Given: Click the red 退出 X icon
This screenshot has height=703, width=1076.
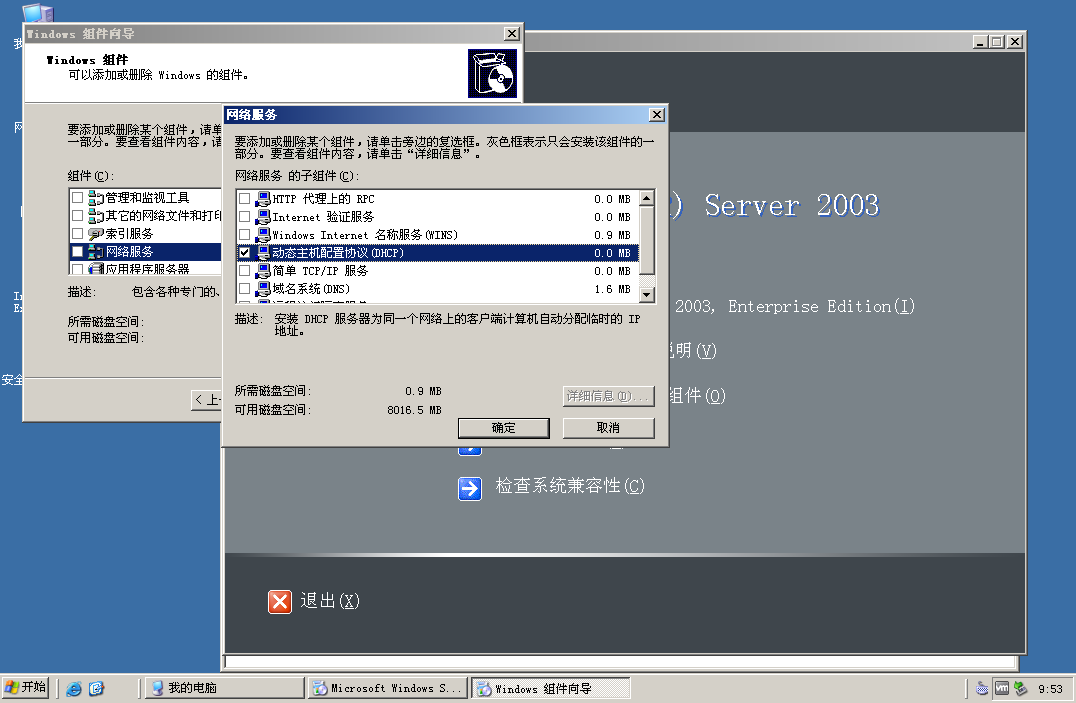Looking at the screenshot, I should (x=280, y=602).
